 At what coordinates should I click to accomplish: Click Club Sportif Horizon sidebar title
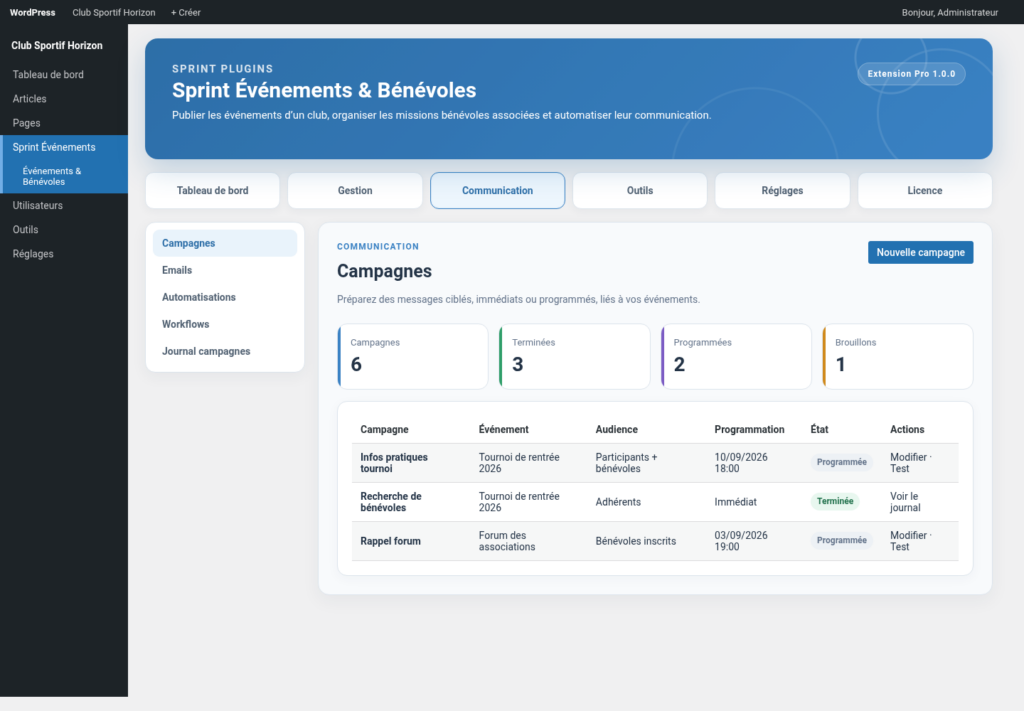(x=57, y=46)
